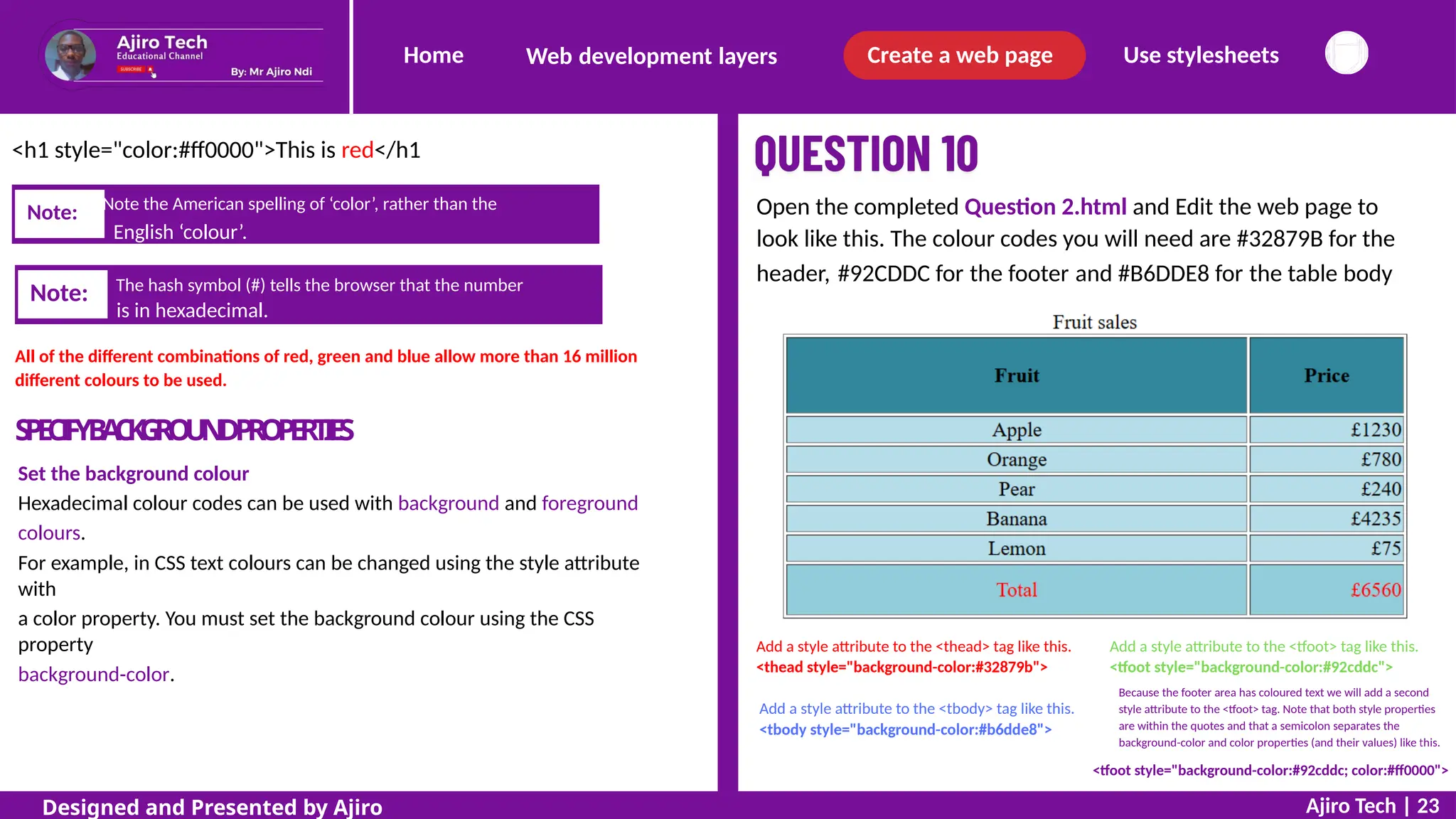The width and height of the screenshot is (1456, 819).
Task: Click the £1230 price cell
Action: [x=1327, y=429]
